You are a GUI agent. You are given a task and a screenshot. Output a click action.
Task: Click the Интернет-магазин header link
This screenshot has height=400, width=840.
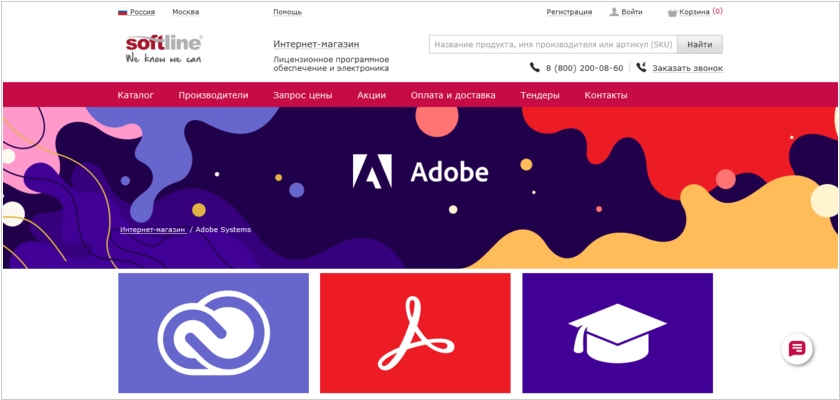pyautogui.click(x=316, y=44)
